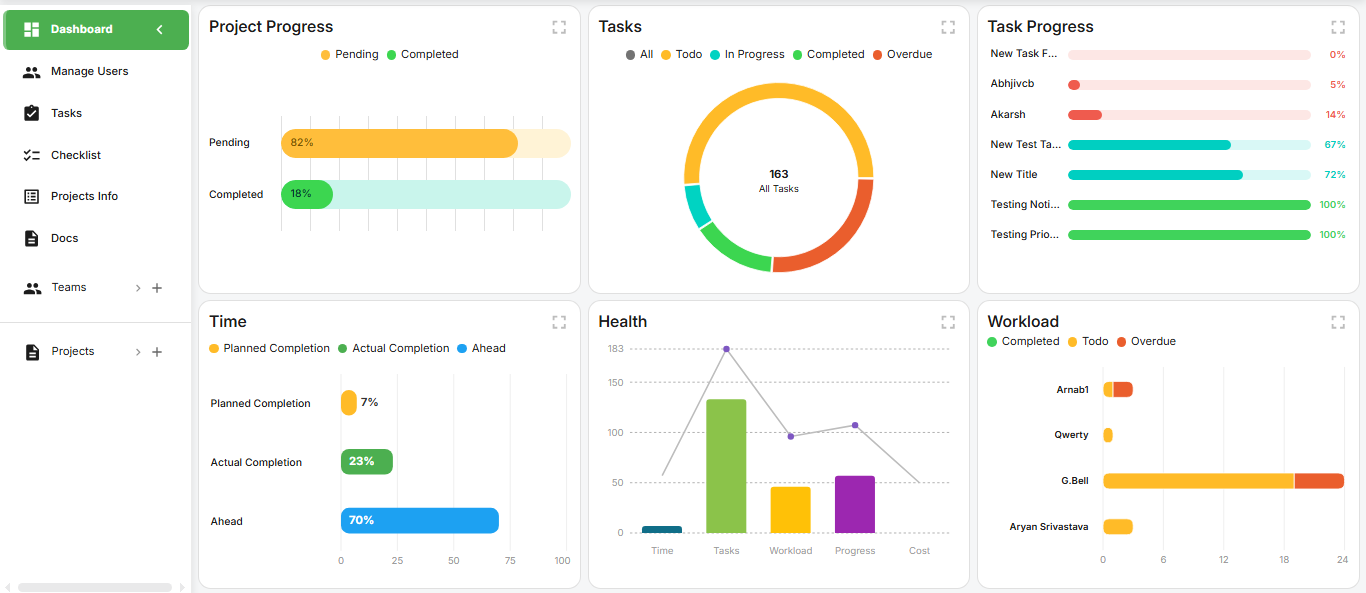The height and width of the screenshot is (593, 1366).
Task: Click the green Tasks bar in Health chart
Action: point(726,466)
